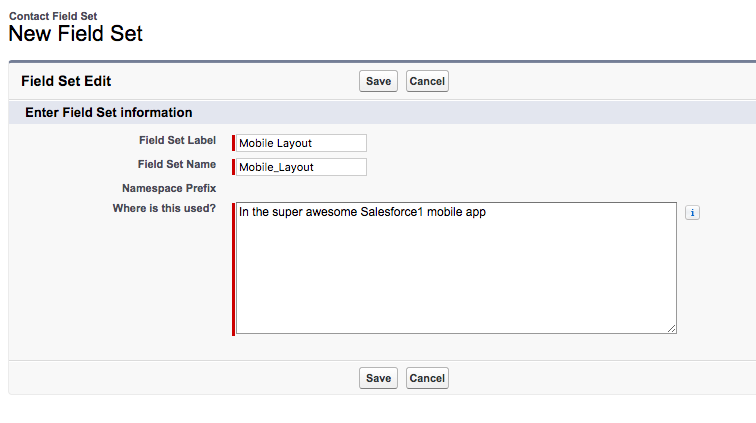The image size is (756, 423).
Task: Click the 'New Field Set' page heading
Action: (76, 34)
